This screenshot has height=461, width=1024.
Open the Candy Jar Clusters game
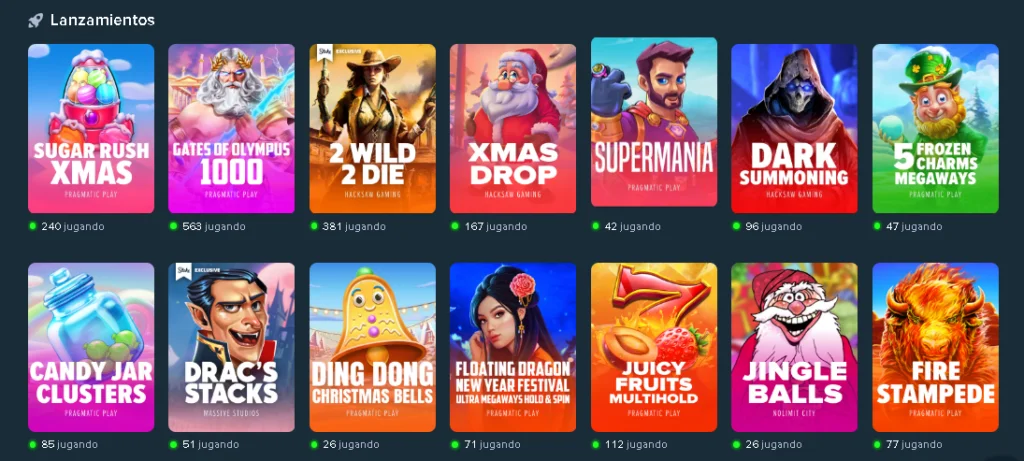[x=91, y=347]
